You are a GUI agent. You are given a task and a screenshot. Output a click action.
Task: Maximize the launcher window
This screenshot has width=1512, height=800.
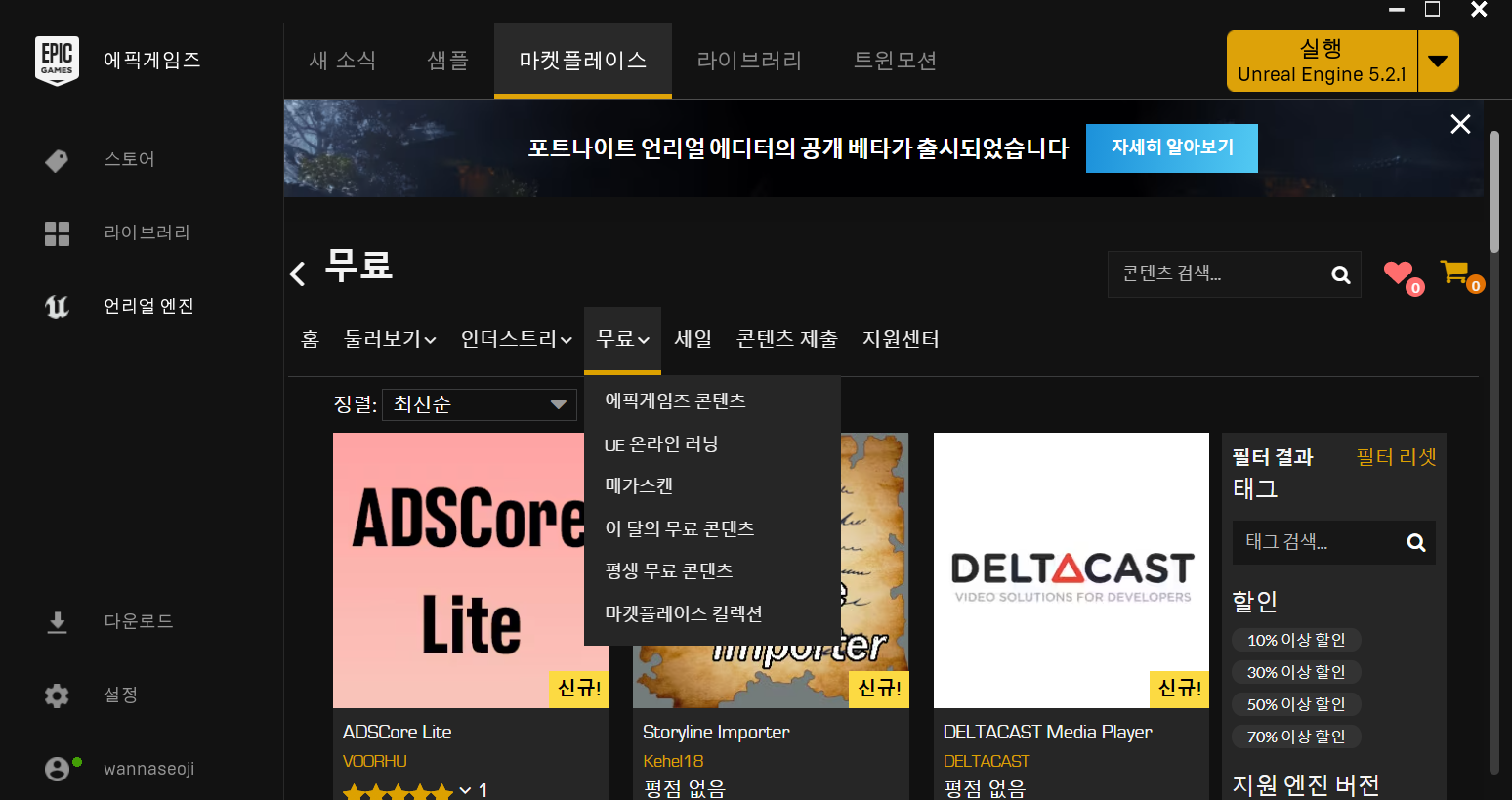(1432, 9)
